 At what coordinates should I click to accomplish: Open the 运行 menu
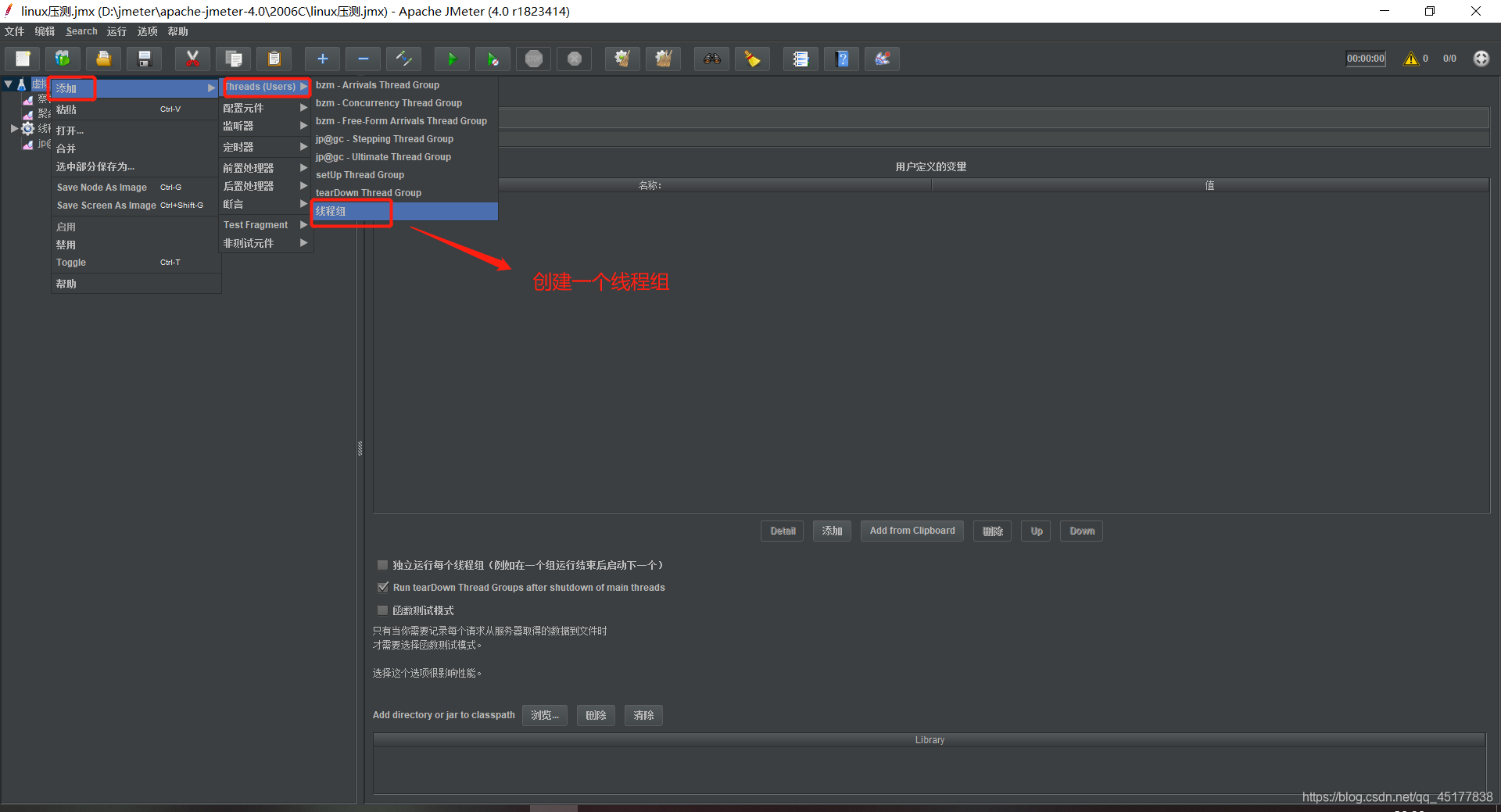[x=117, y=31]
